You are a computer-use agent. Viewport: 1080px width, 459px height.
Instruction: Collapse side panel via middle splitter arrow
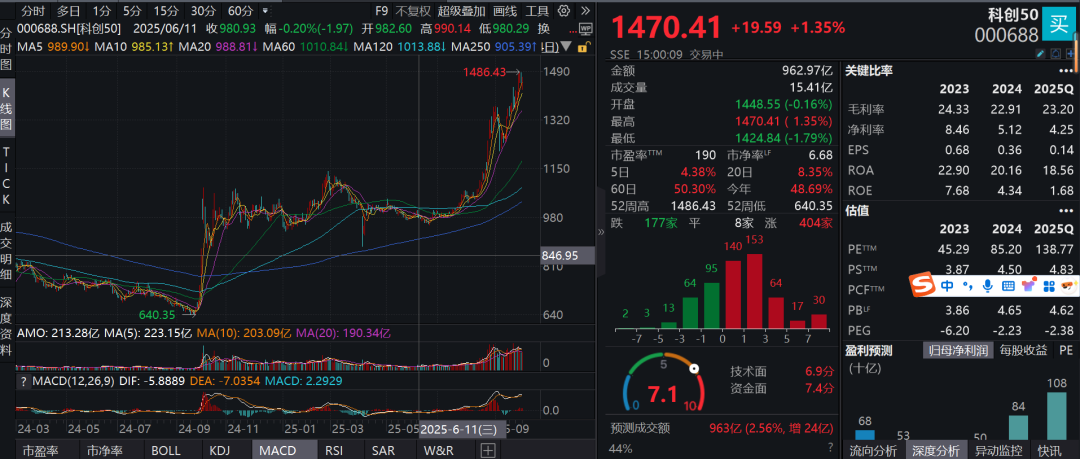[x=600, y=232]
